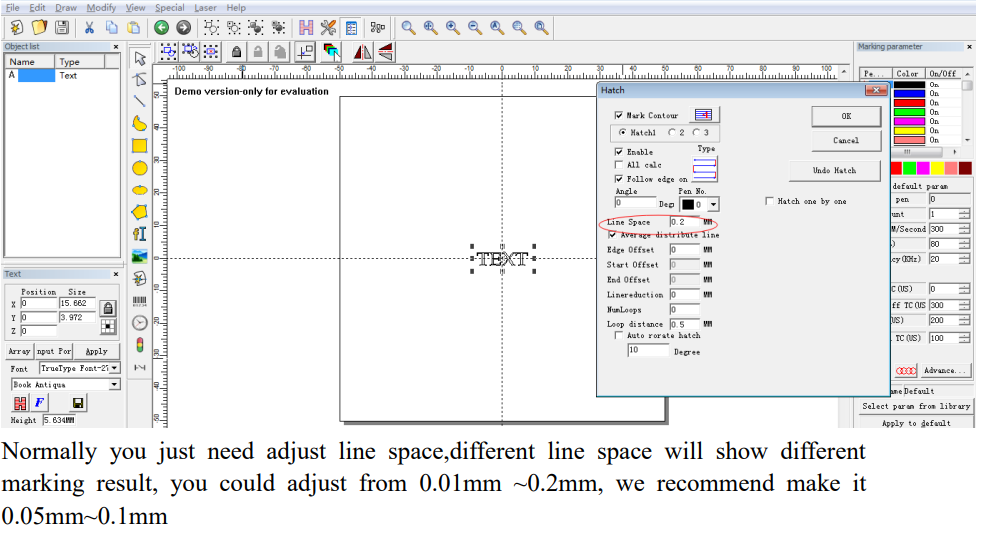Check Hatch one by one checkbox
995x545 pixels.
click(x=770, y=201)
